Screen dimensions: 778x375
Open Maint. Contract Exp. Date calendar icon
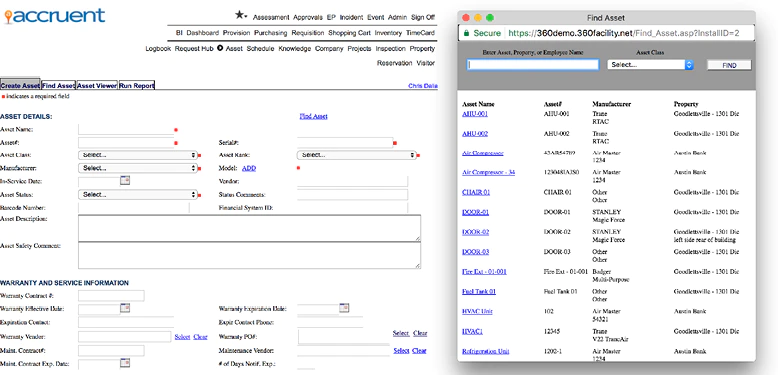tap(125, 364)
